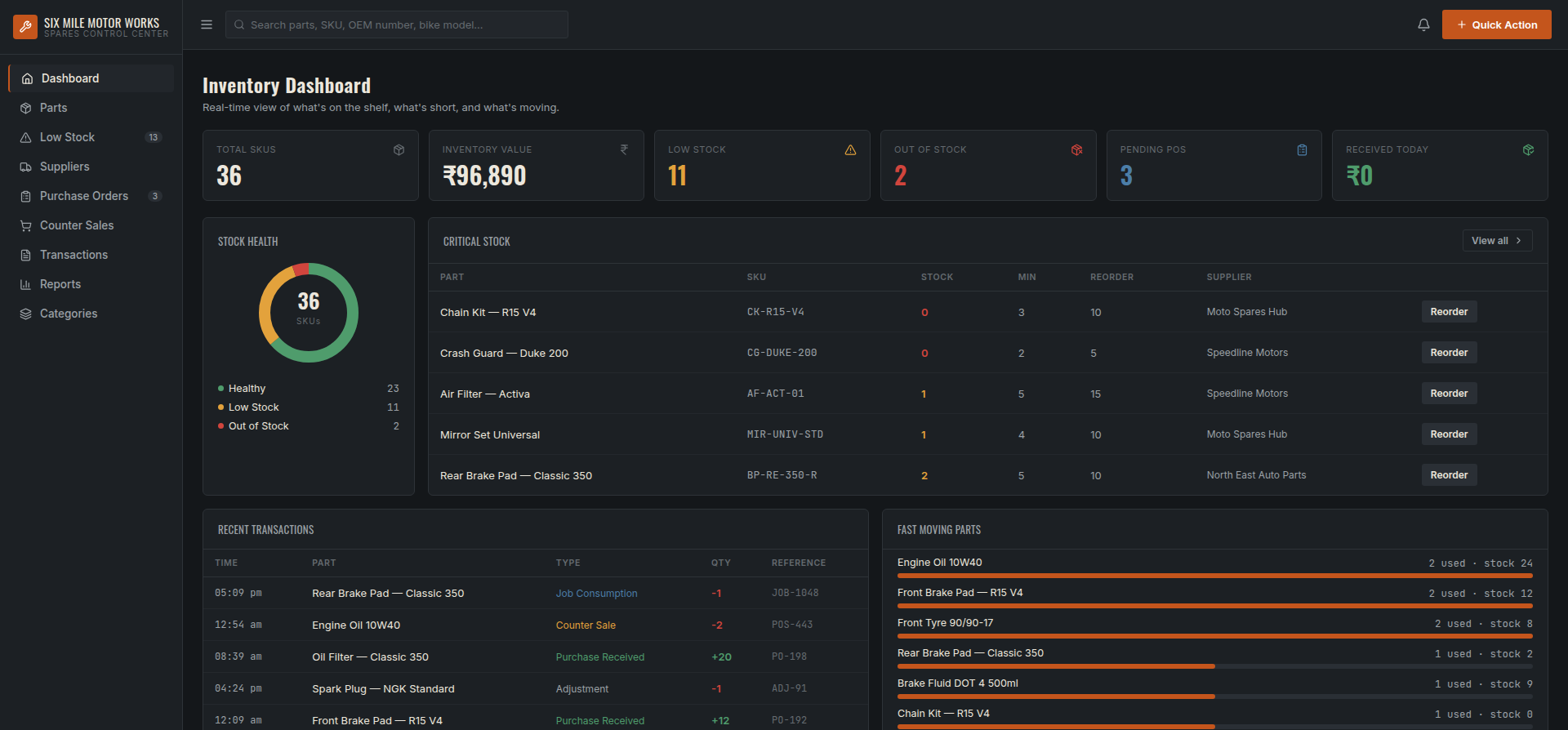Navigate to Categories

(x=91, y=314)
